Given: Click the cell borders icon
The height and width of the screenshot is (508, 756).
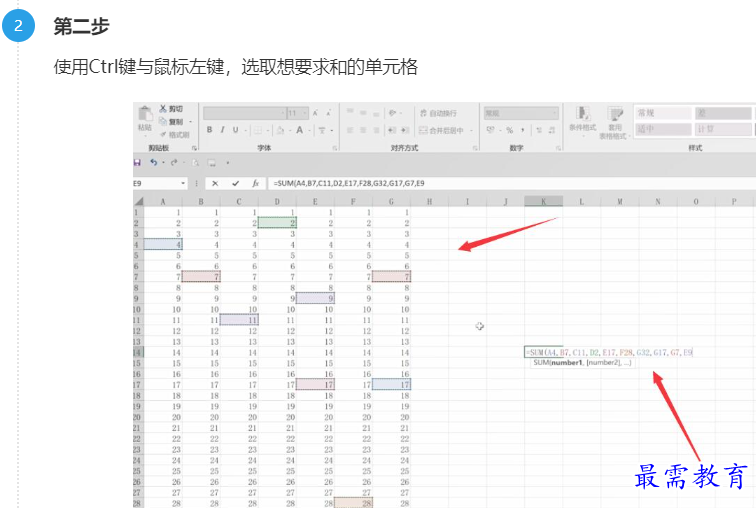Looking at the screenshot, I should pos(258,130).
